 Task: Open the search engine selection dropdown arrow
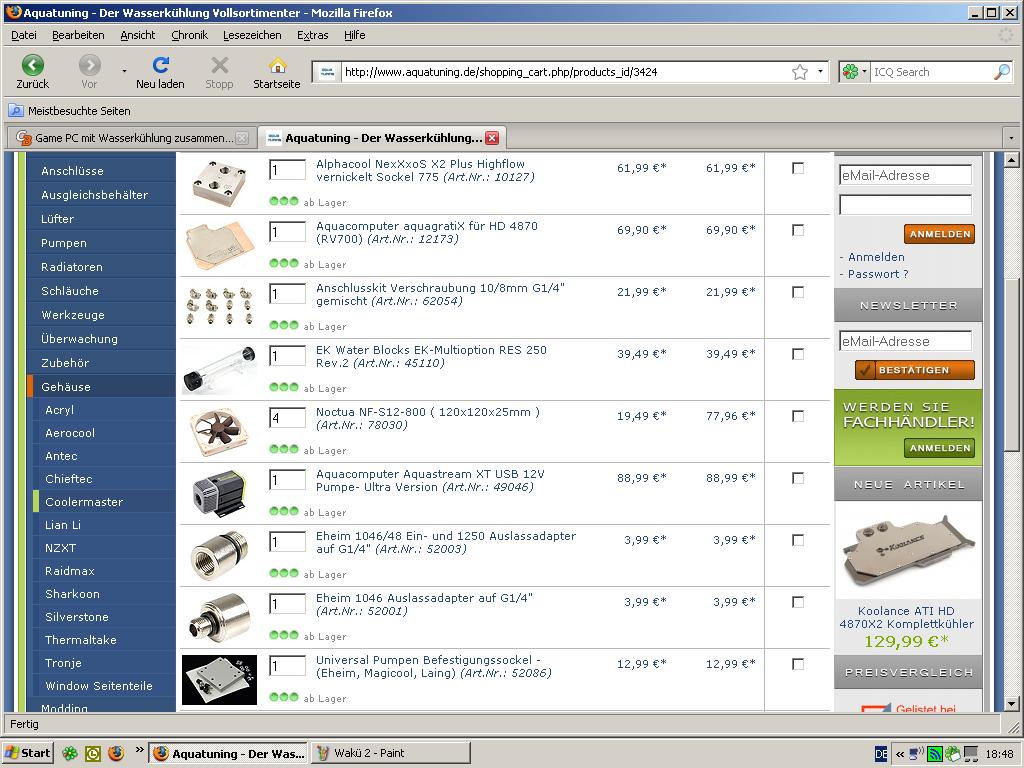(x=864, y=72)
